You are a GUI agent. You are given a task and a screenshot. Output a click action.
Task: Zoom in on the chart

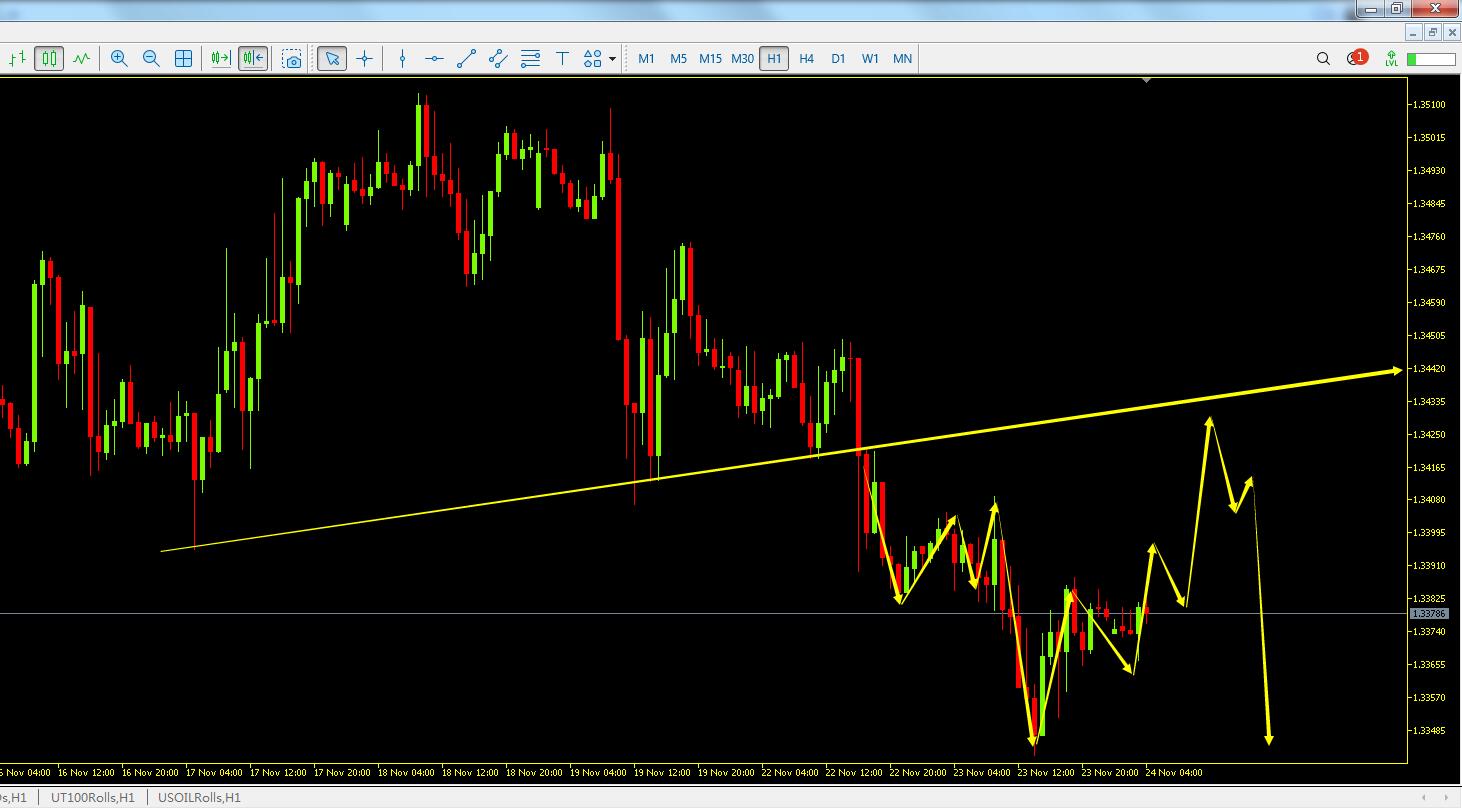[119, 59]
